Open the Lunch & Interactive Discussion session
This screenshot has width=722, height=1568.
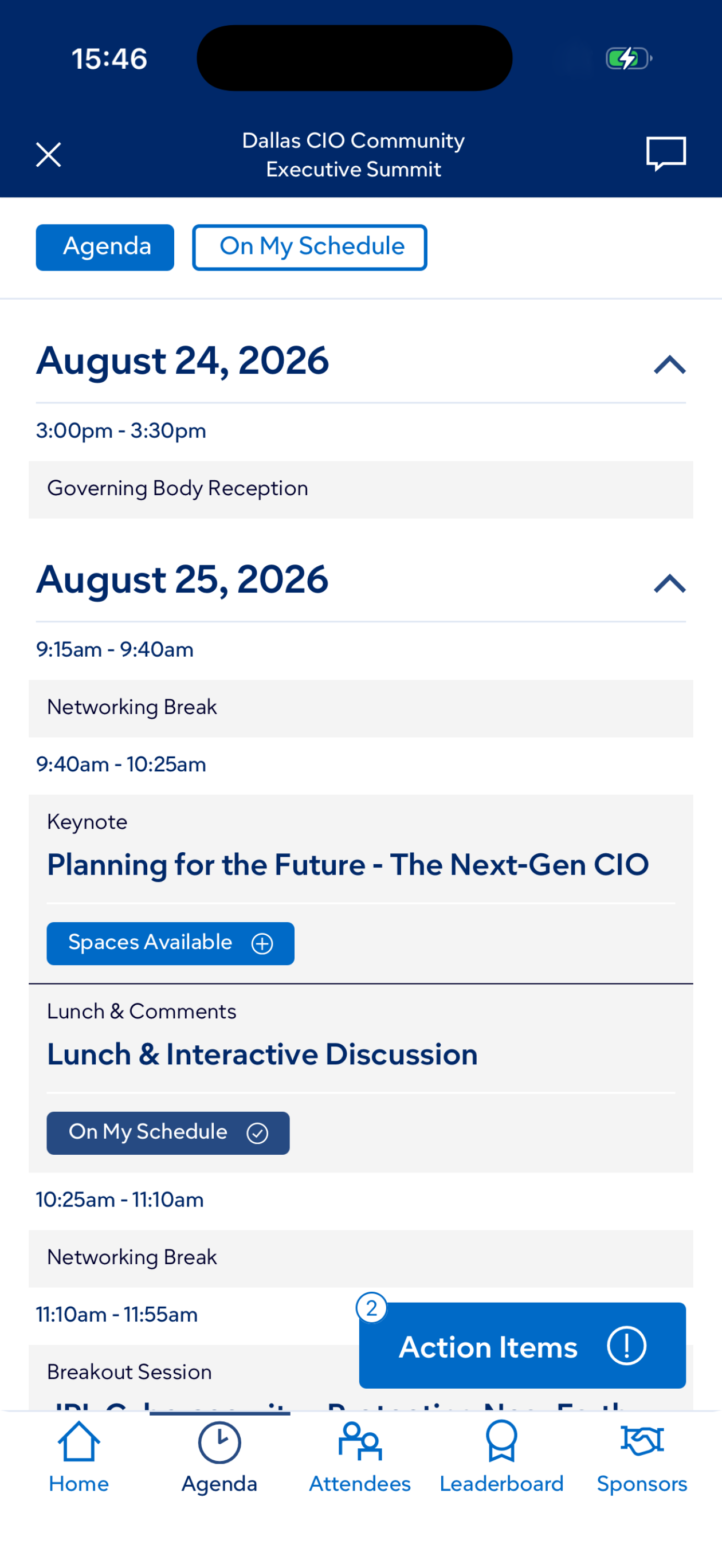pyautogui.click(x=262, y=1055)
